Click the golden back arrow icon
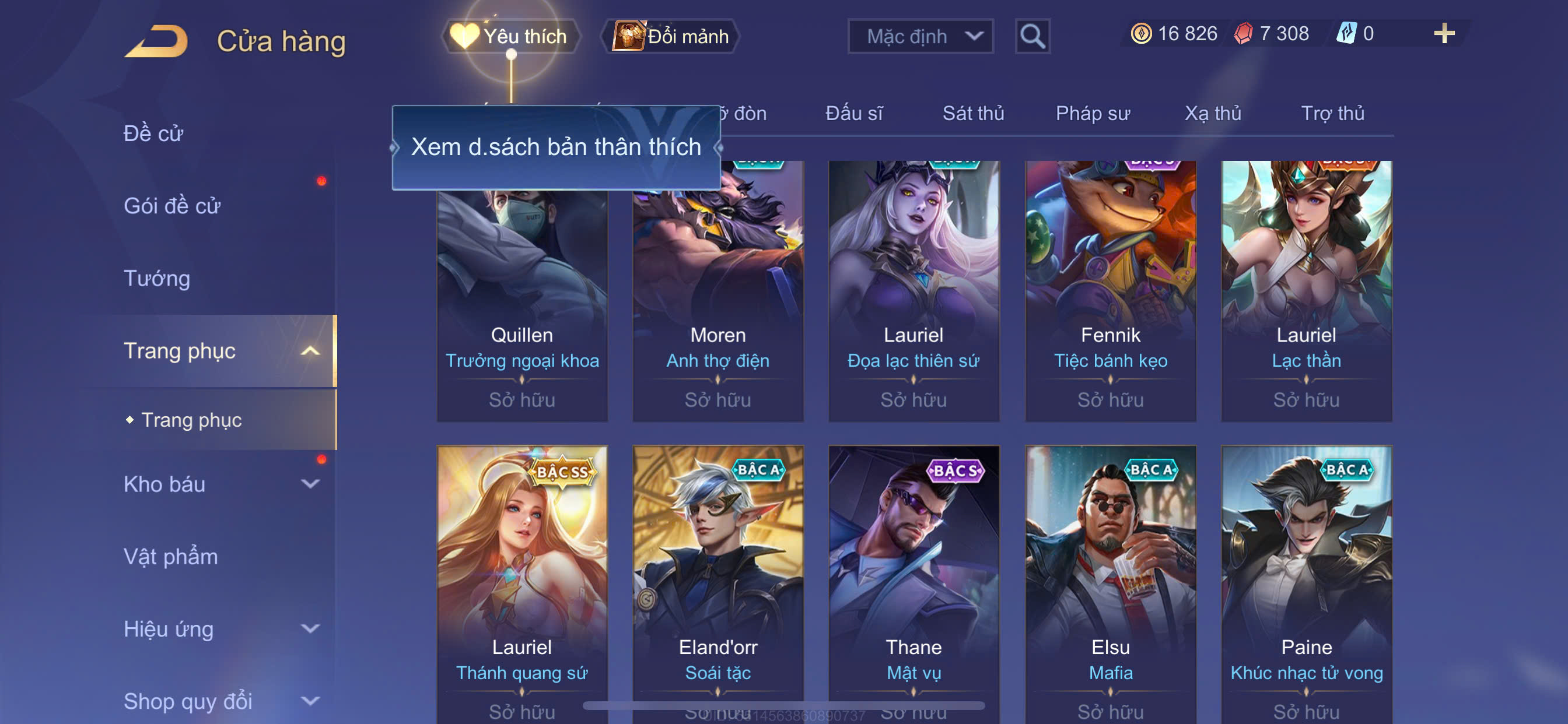This screenshot has height=724, width=1568. pyautogui.click(x=156, y=41)
